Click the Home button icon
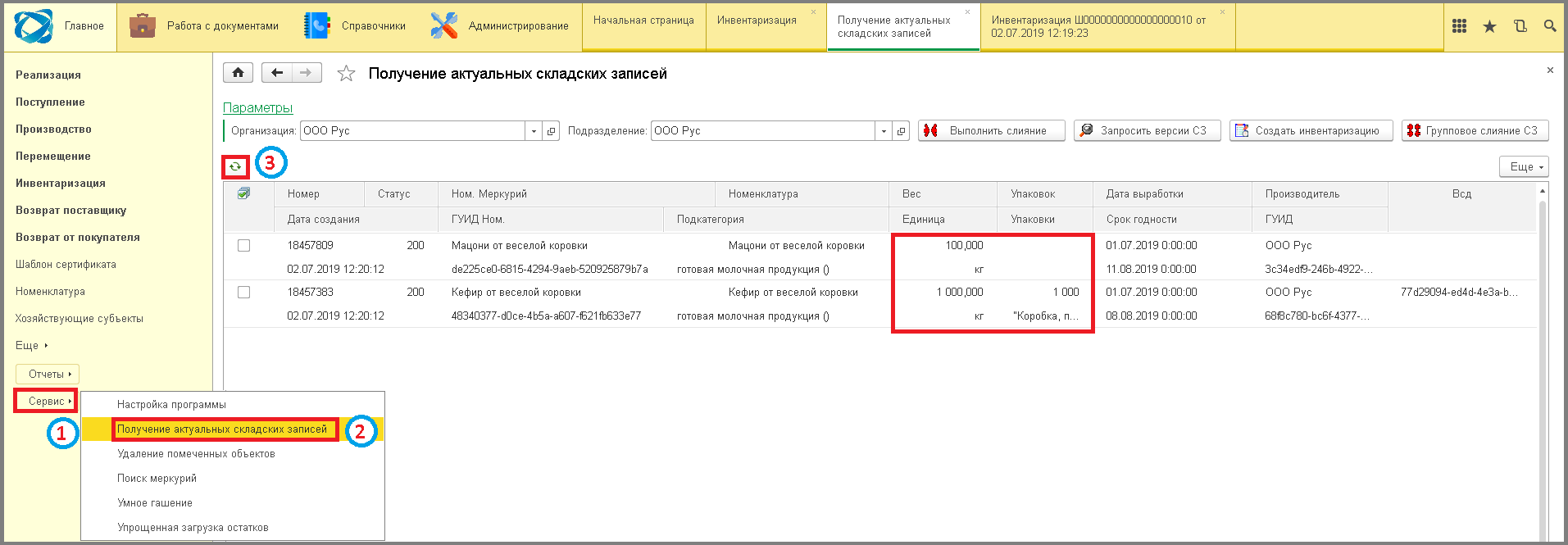 point(238,73)
